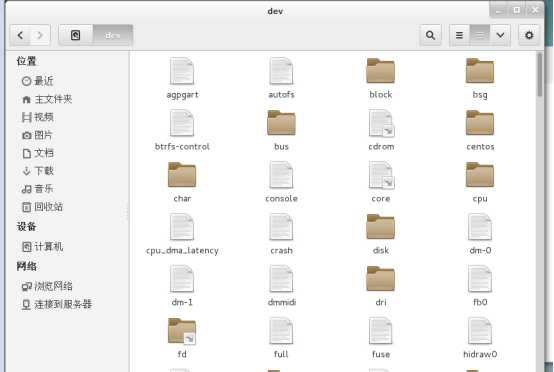Go to Home folder (主文件夹)
The height and width of the screenshot is (372, 554).
coord(47,99)
